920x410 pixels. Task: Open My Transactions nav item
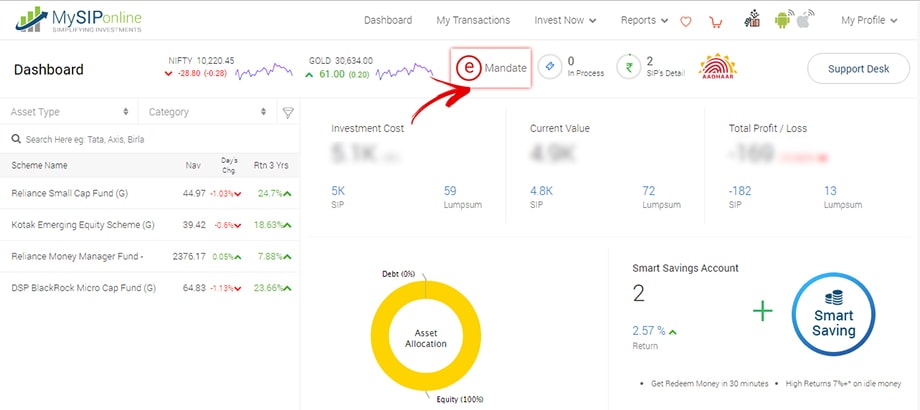click(473, 20)
